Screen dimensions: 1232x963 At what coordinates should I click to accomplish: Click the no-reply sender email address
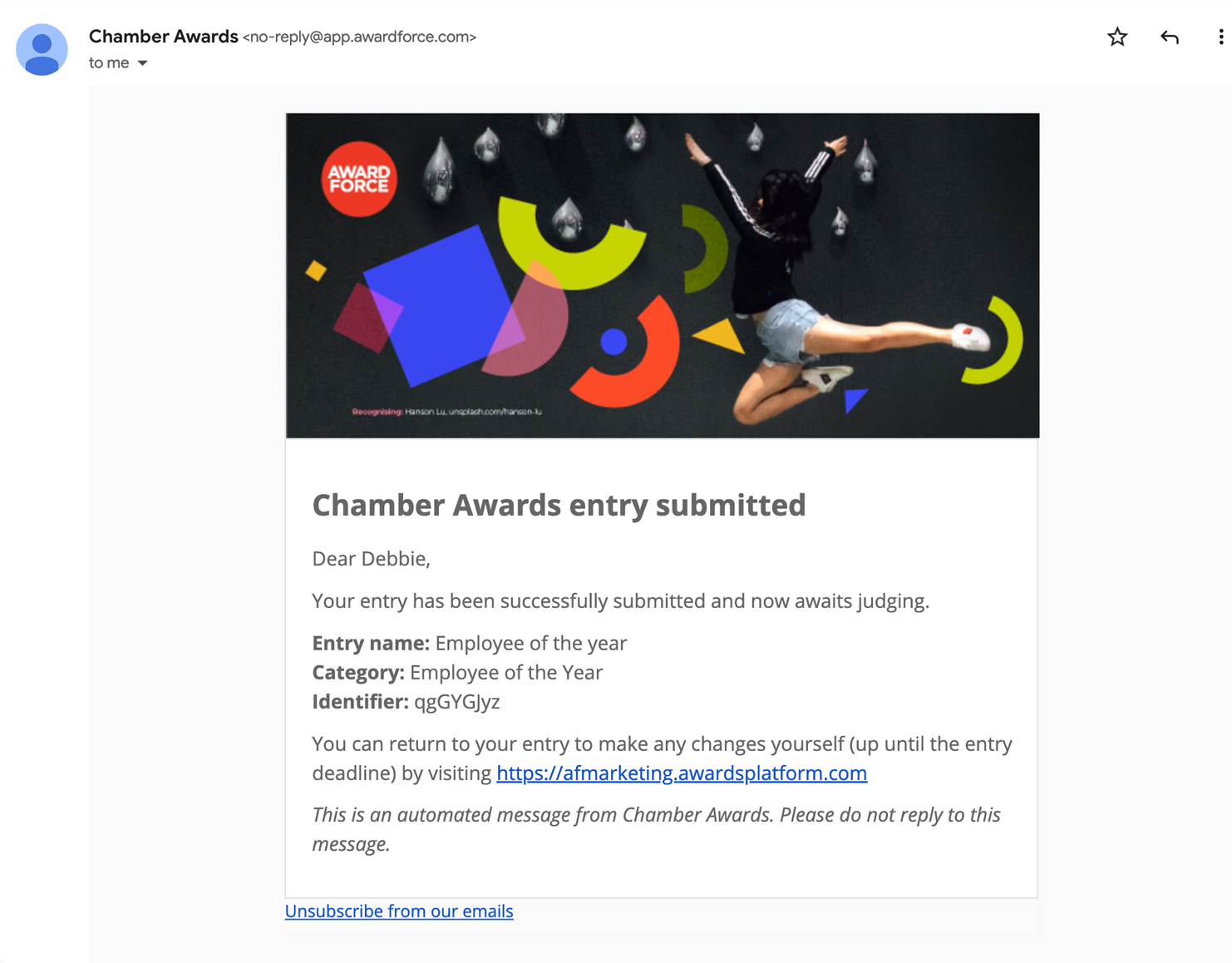[359, 37]
